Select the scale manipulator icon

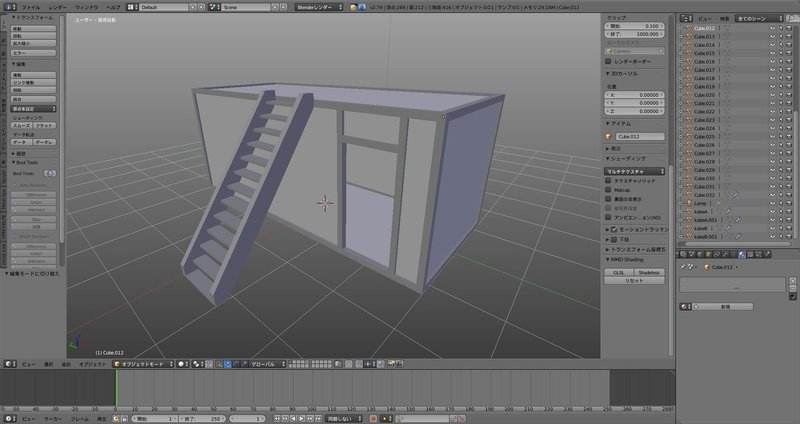click(245, 364)
